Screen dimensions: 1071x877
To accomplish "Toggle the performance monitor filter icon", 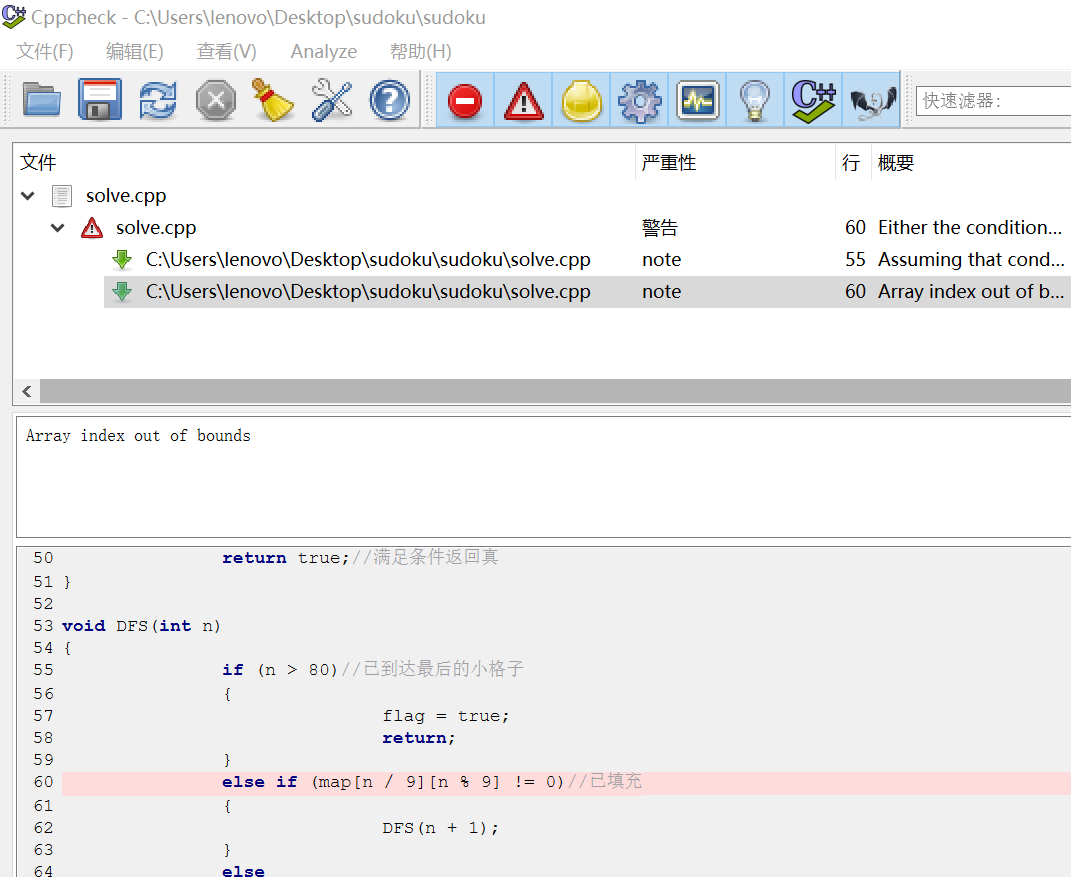I will (x=697, y=100).
